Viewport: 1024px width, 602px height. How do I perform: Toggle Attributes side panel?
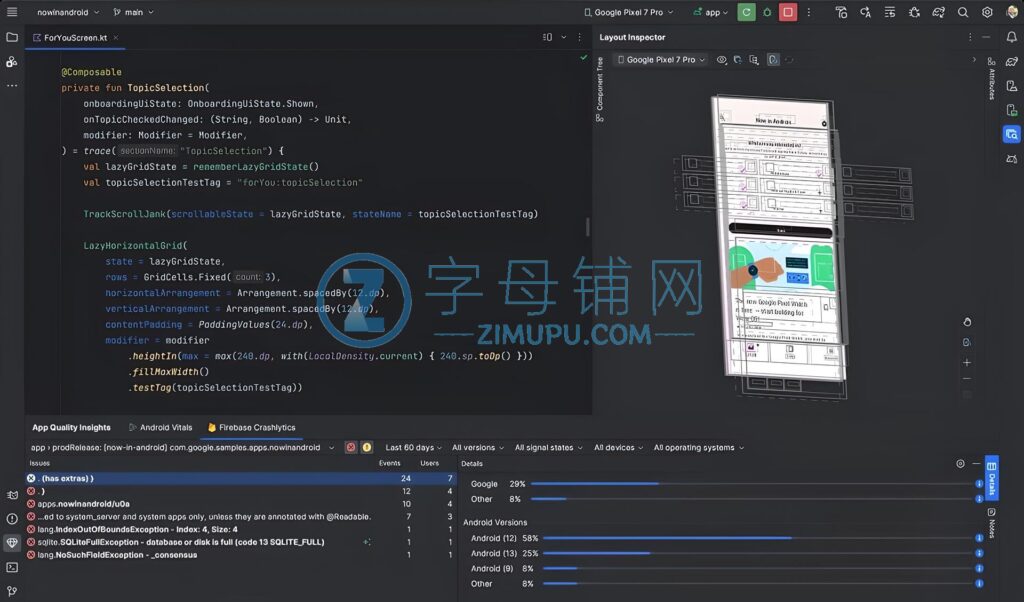(x=991, y=79)
